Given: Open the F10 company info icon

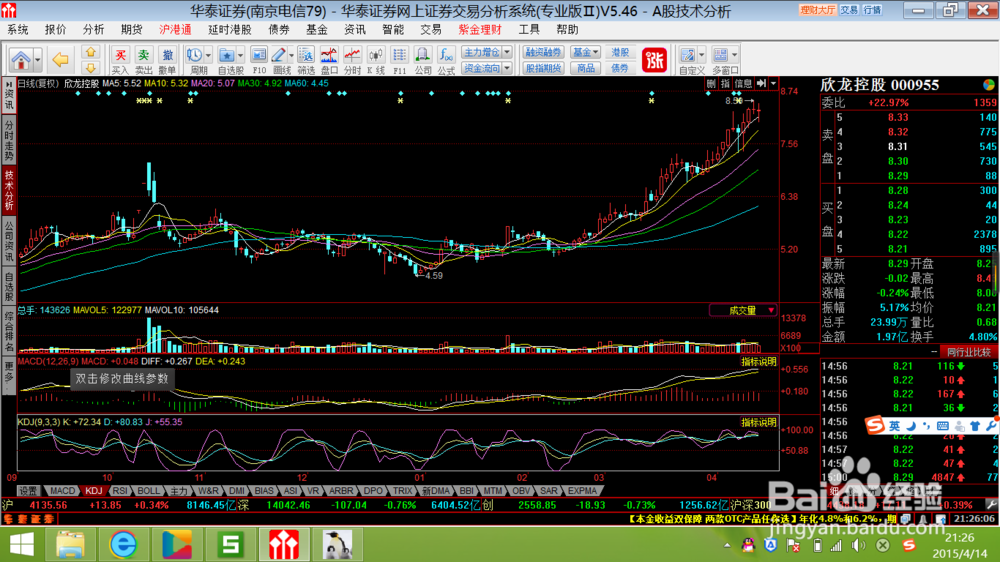Looking at the screenshot, I should pos(259,60).
